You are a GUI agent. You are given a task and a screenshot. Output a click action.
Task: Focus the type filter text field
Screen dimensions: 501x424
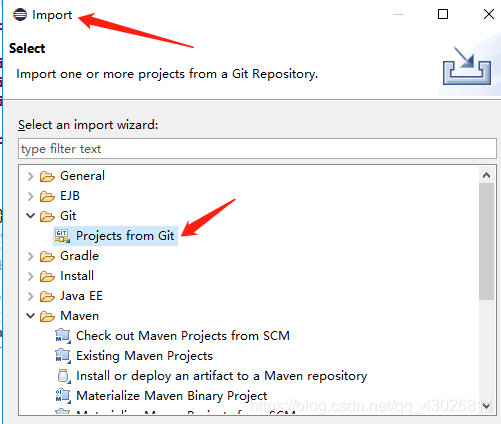coord(257,149)
